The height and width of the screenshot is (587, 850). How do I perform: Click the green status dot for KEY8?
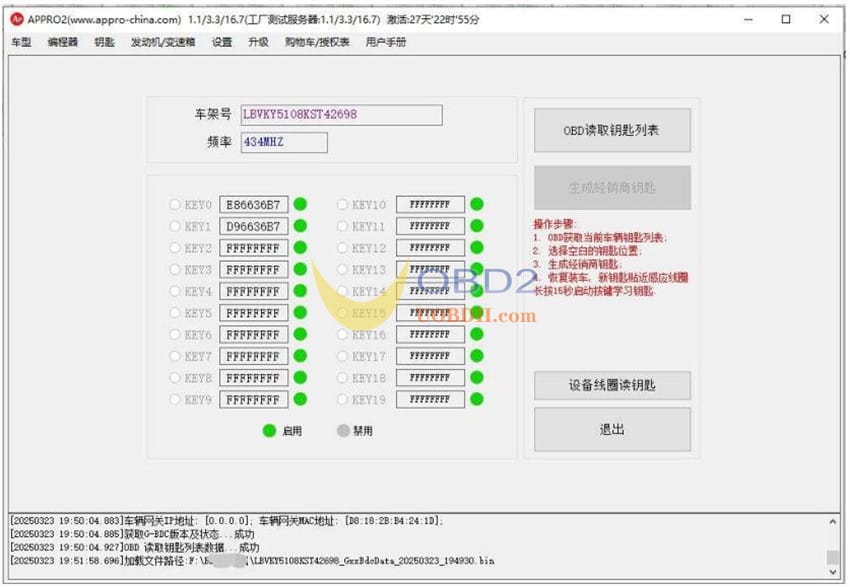click(x=300, y=378)
